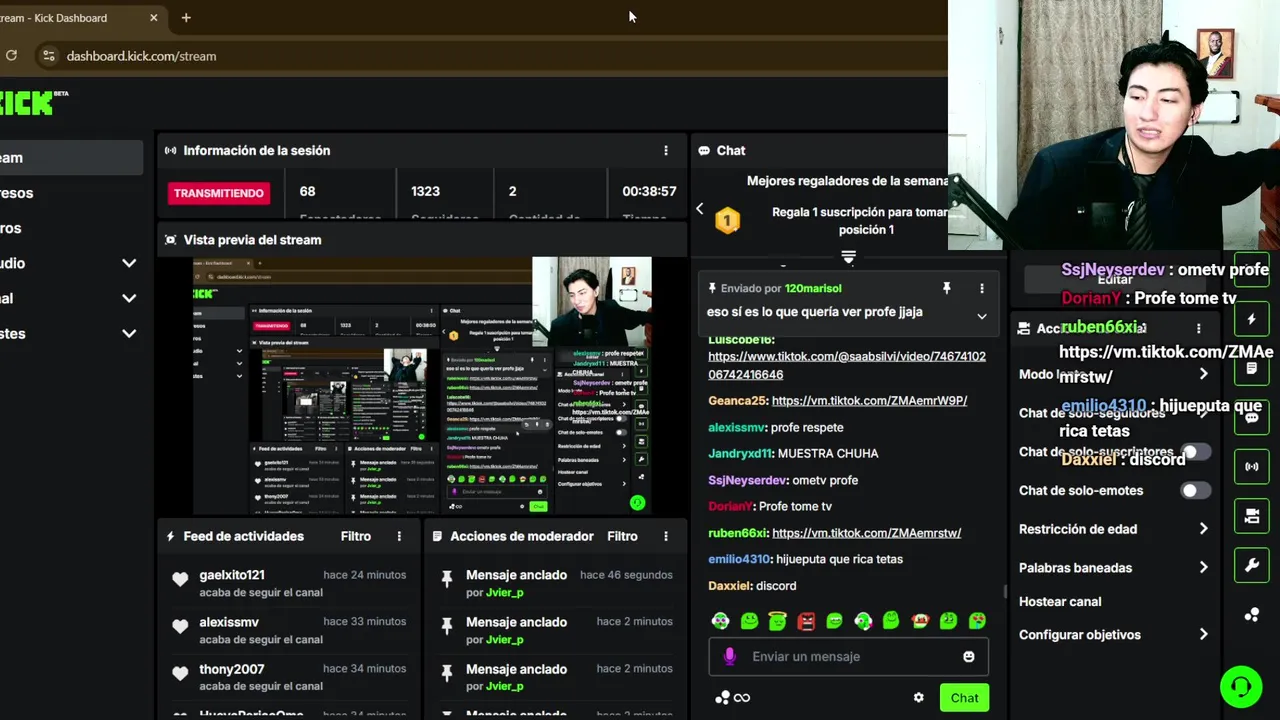The height and width of the screenshot is (720, 1280).
Task: Click the pin icon on pinned message
Action: click(x=946, y=288)
